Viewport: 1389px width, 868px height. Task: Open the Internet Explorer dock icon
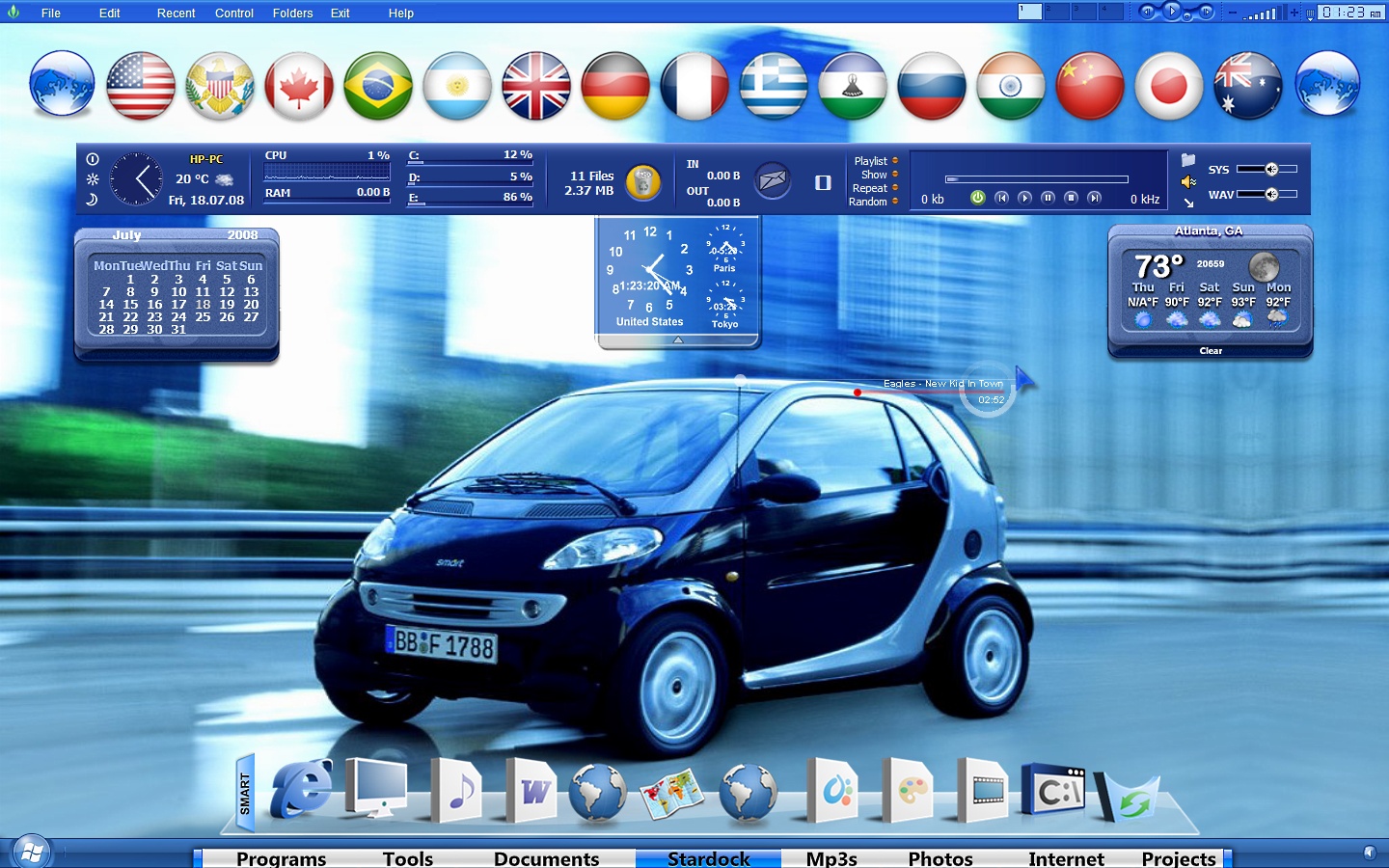(x=300, y=789)
